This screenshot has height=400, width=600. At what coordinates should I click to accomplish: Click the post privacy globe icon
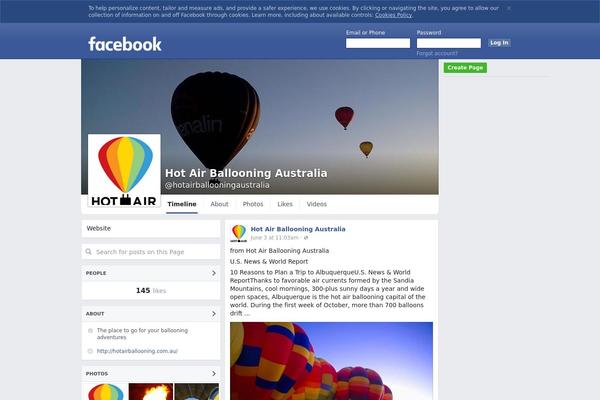[x=306, y=238]
